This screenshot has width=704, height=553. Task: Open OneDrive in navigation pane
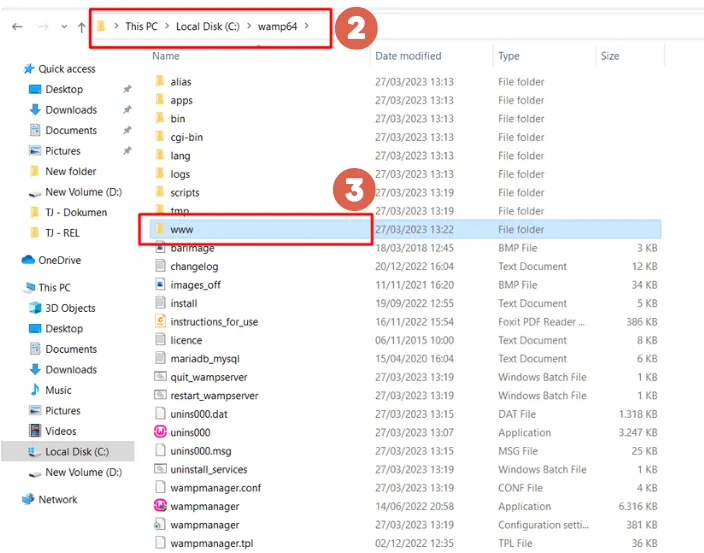click(x=60, y=260)
